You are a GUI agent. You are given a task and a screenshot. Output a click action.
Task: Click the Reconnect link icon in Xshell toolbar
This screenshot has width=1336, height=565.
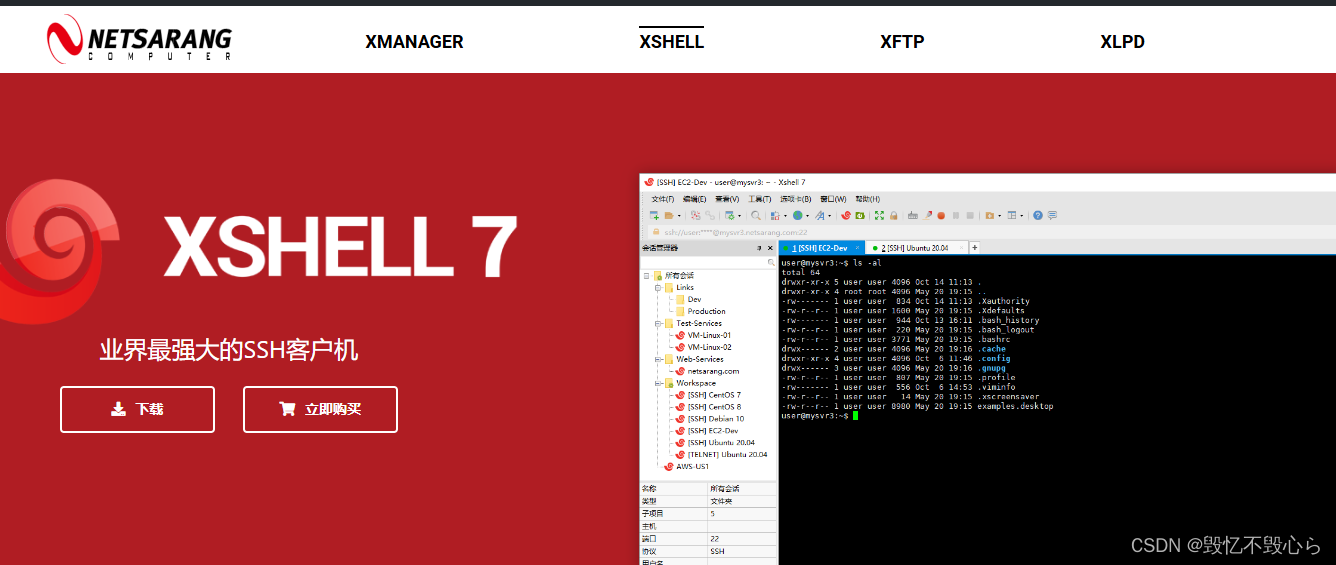pyautogui.click(x=710, y=215)
